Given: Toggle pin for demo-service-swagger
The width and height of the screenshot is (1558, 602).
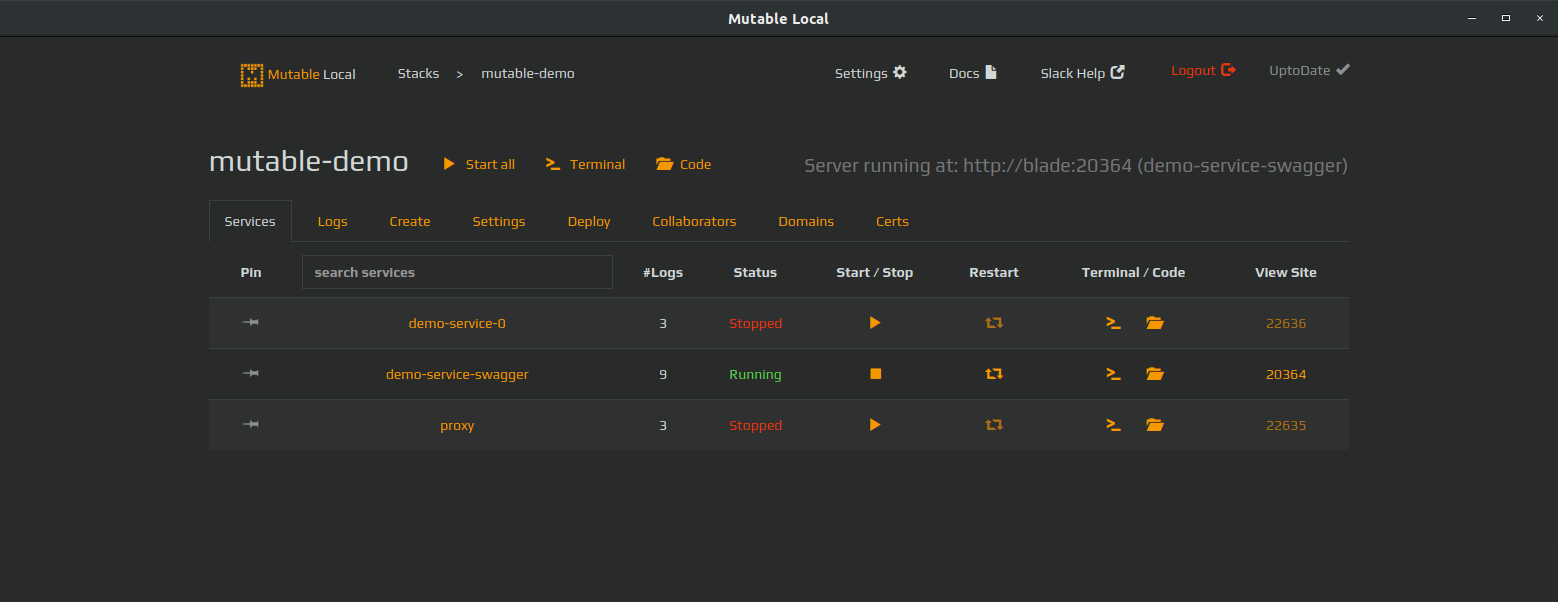Looking at the screenshot, I should click(251, 373).
